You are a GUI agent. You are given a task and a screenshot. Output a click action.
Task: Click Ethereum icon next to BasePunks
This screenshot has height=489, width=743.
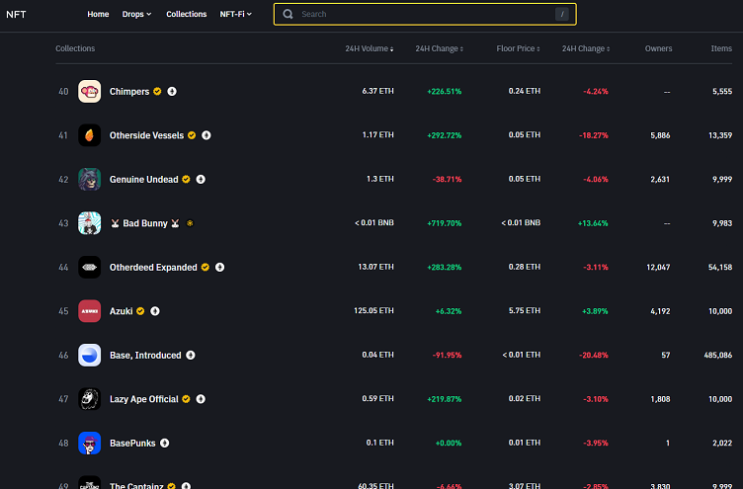(164, 443)
